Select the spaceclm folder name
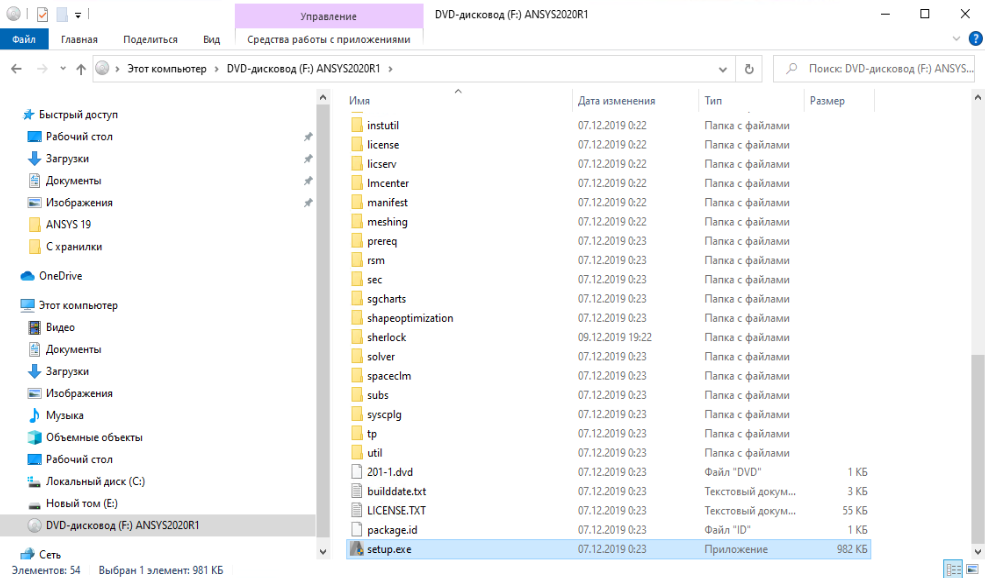This screenshot has width=985, height=578. coord(389,376)
